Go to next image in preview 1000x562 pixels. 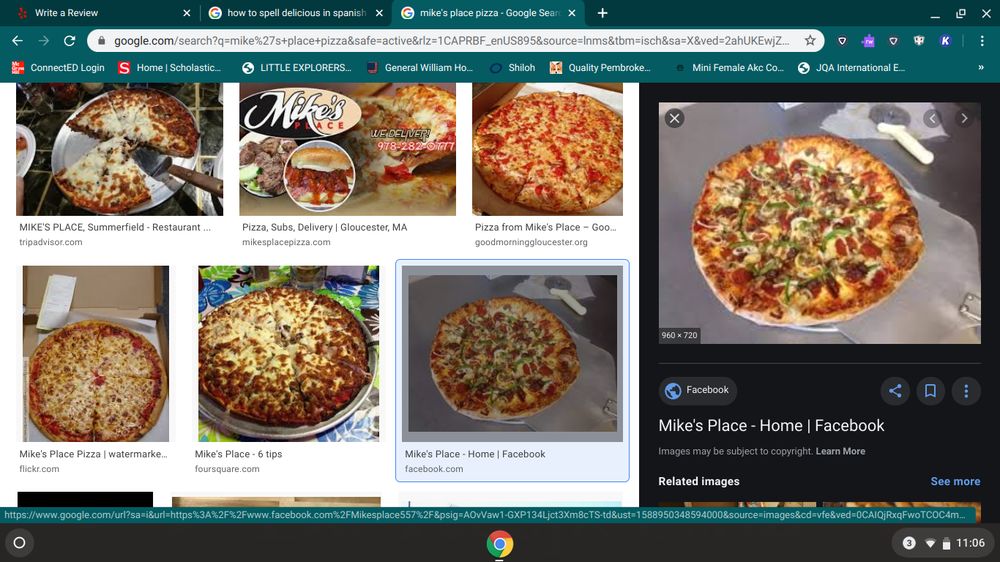click(964, 119)
